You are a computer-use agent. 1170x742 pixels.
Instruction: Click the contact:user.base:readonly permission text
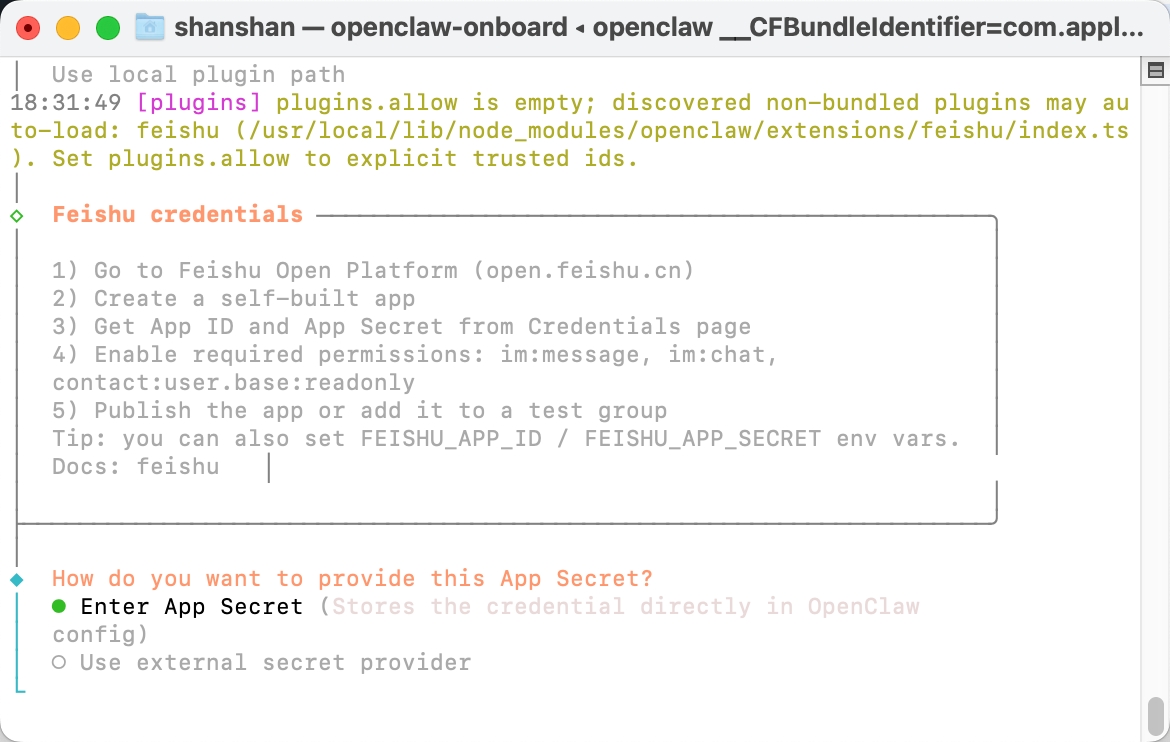233,382
